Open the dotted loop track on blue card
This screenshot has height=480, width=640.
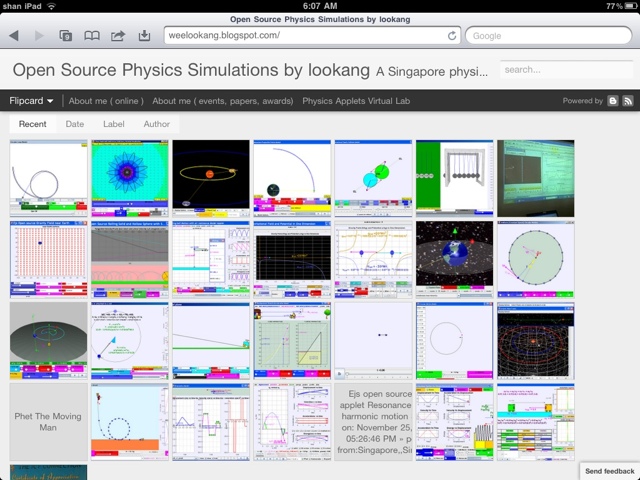pos(130,422)
